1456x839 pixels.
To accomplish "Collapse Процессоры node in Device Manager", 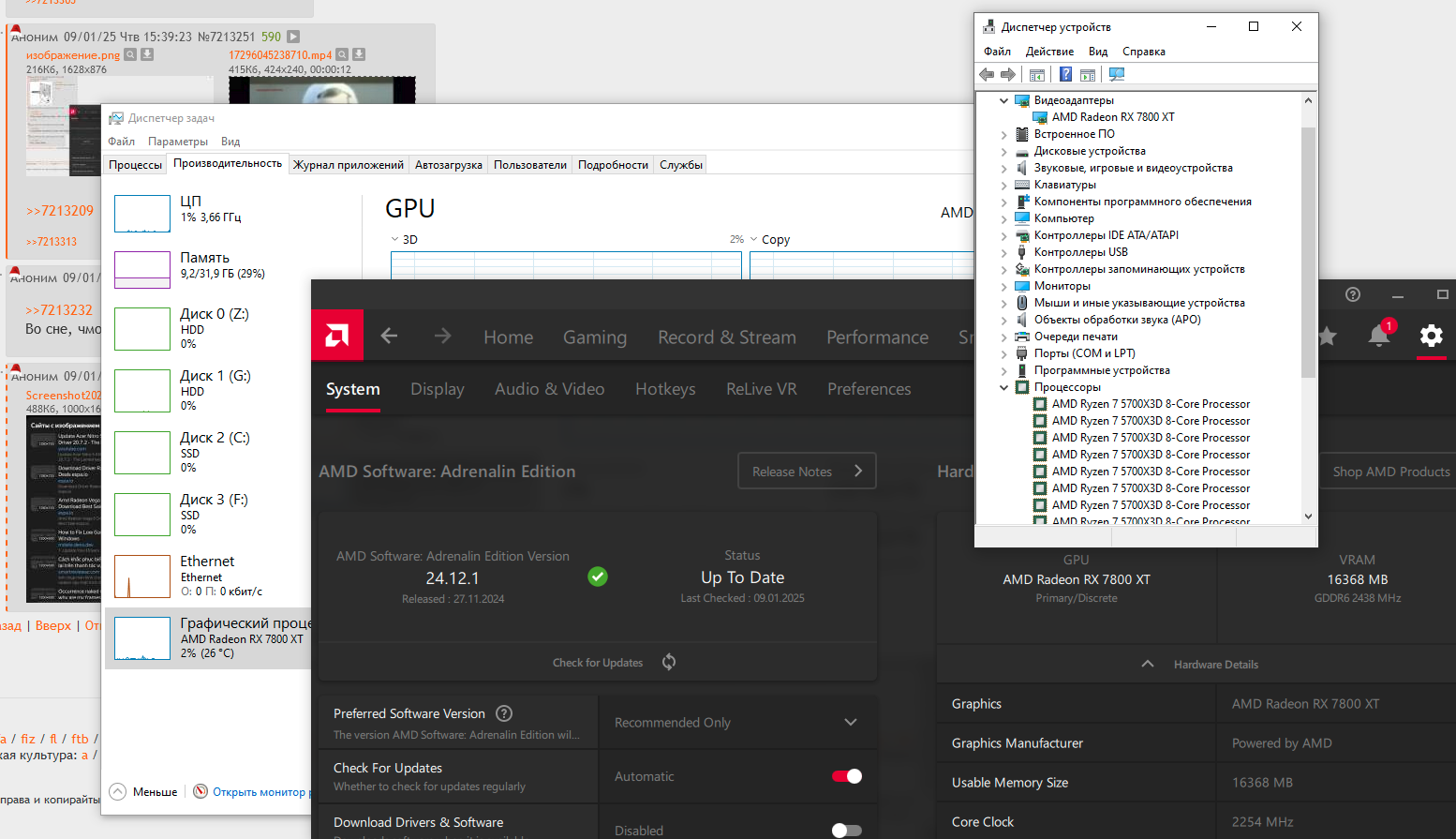I will coord(1004,387).
